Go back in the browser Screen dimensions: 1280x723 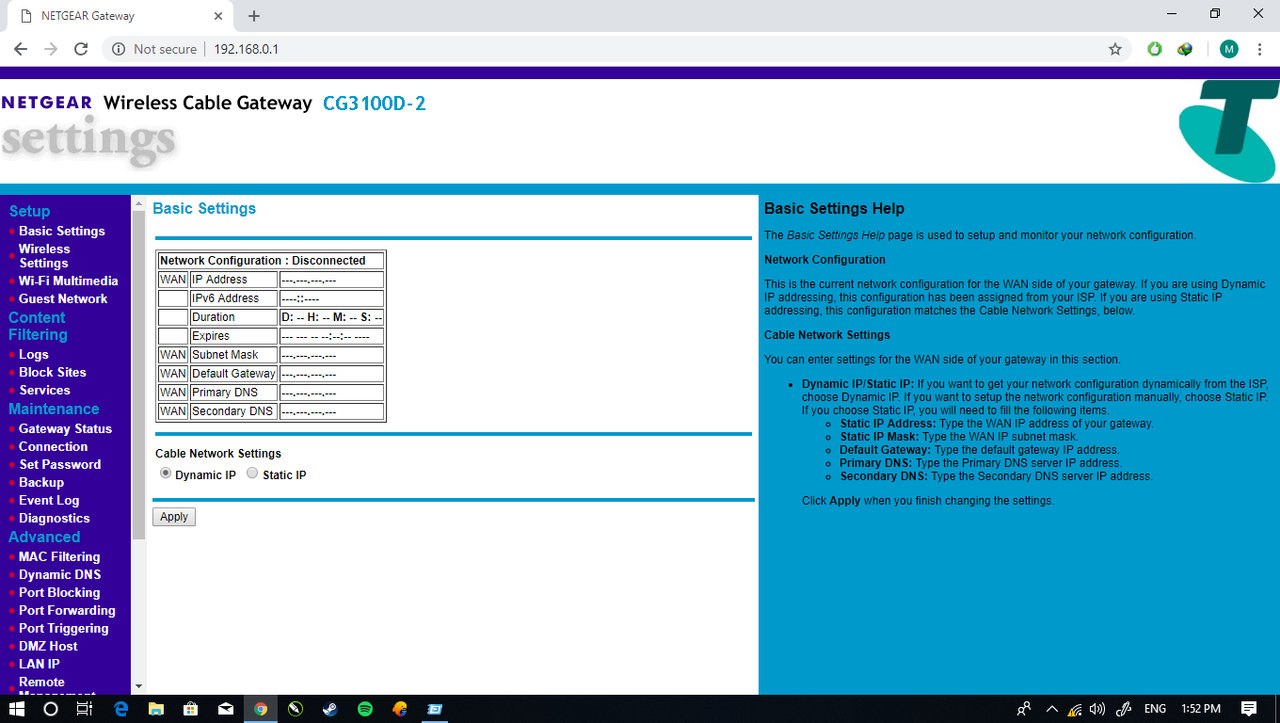coord(20,49)
